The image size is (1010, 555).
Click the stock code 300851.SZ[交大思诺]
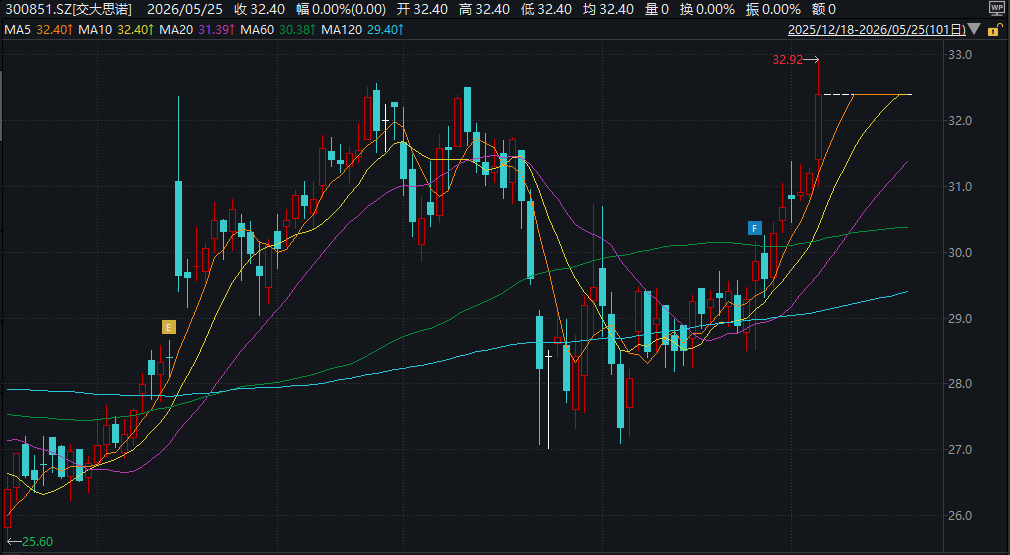coord(68,9)
